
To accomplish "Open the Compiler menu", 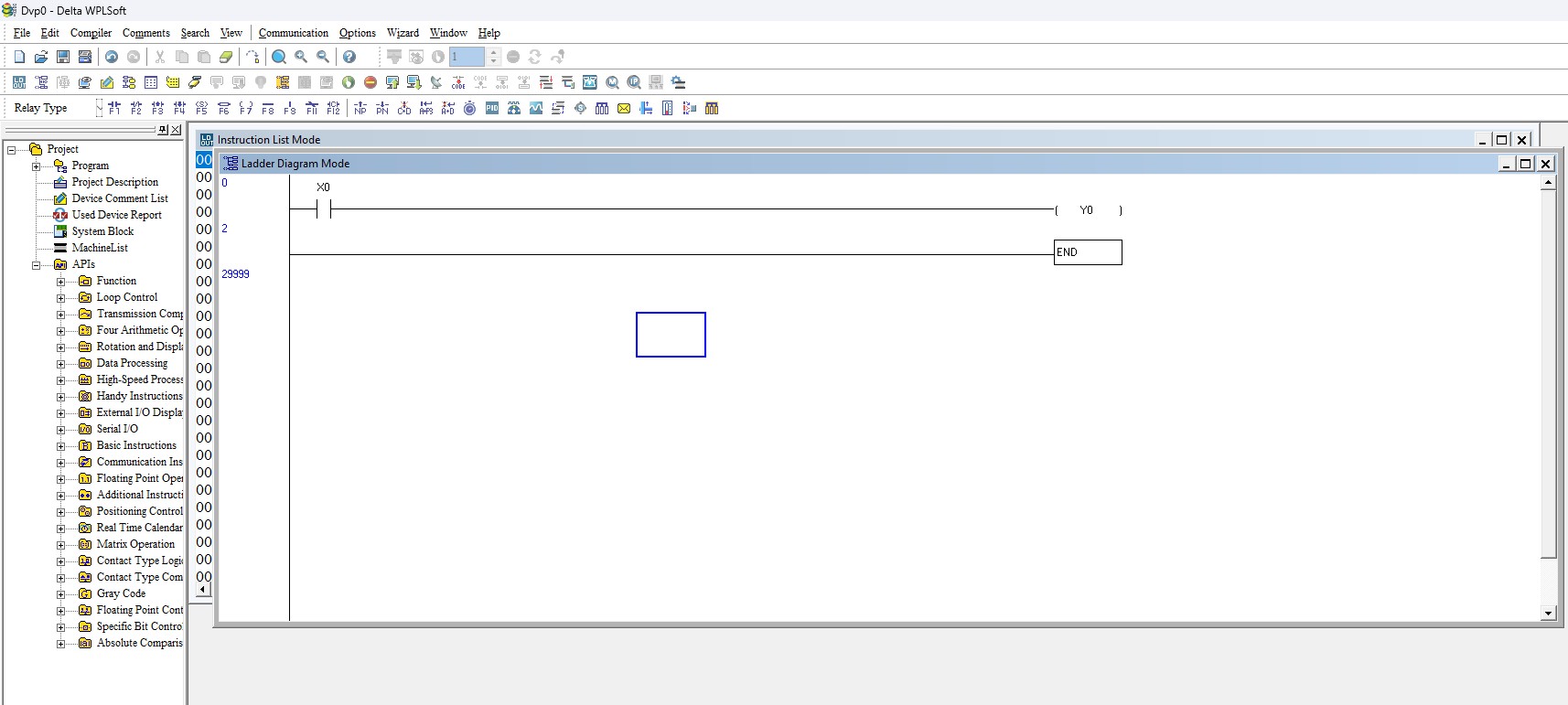I will (x=91, y=33).
